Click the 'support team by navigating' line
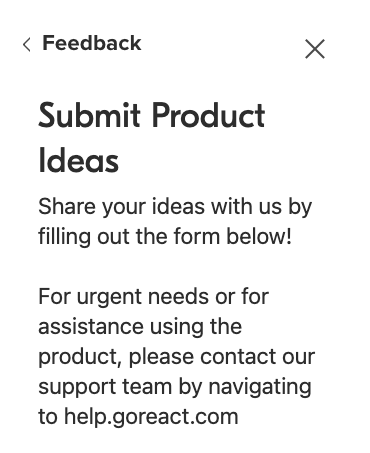Screen dimensions: 370x453 point(175,387)
